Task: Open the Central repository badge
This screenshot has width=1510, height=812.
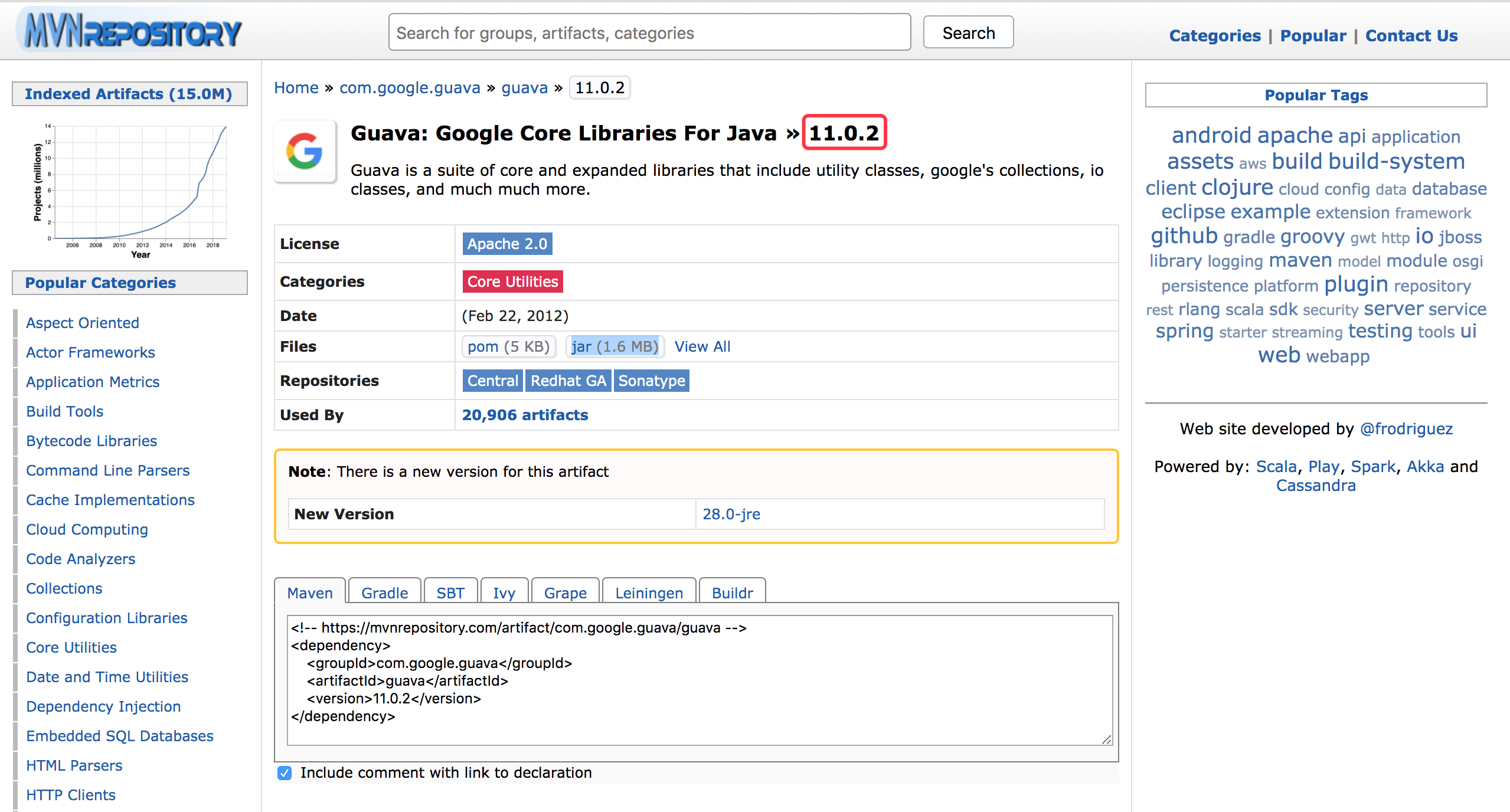Action: pos(492,381)
